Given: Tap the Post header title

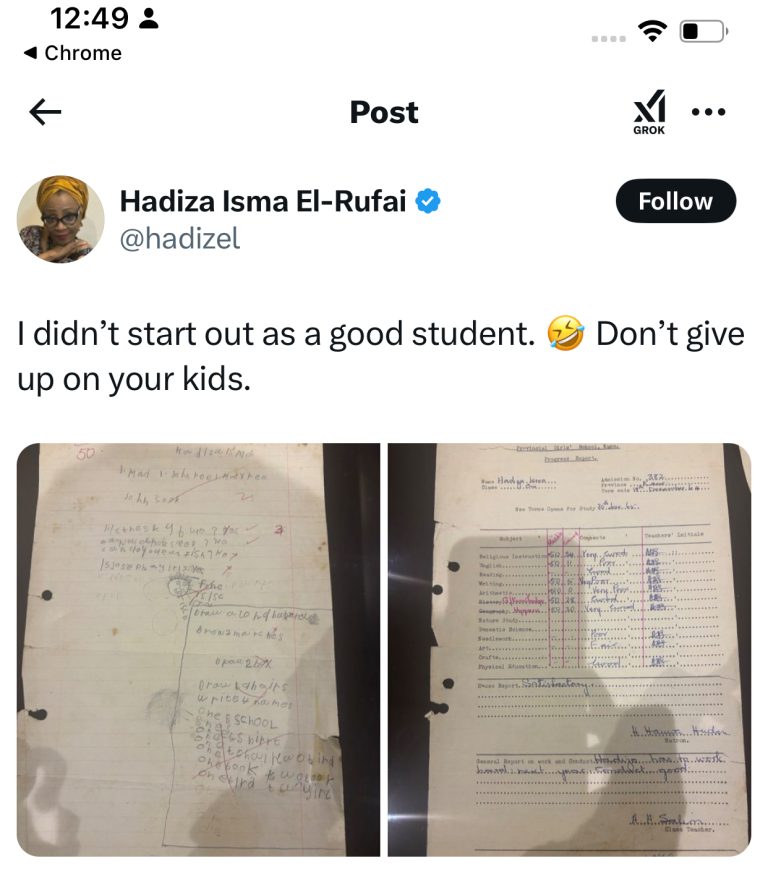Looking at the screenshot, I should coord(384,112).
